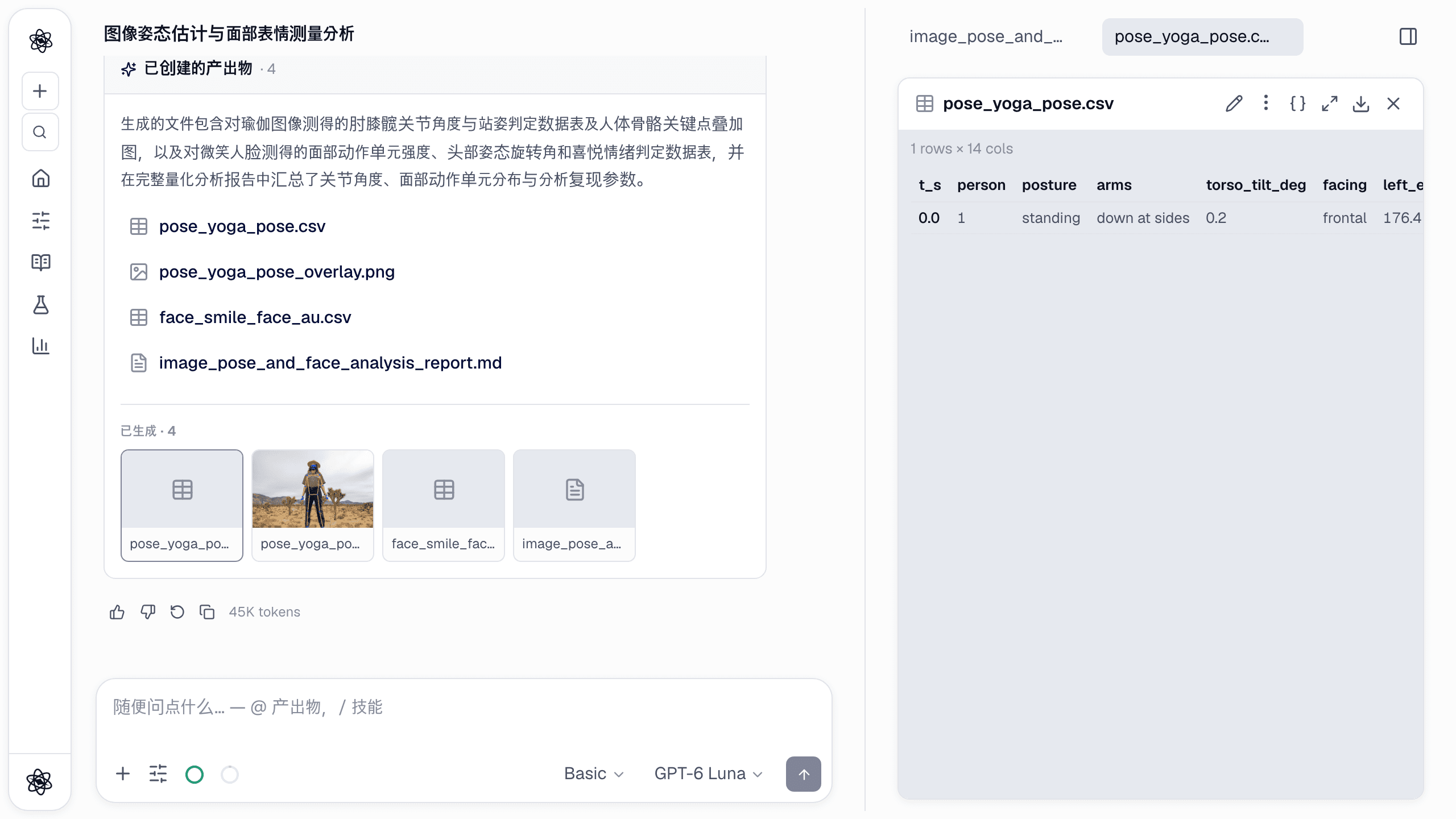Open the search icon in sidebar
The height and width of the screenshot is (819, 1456).
pyautogui.click(x=40, y=133)
